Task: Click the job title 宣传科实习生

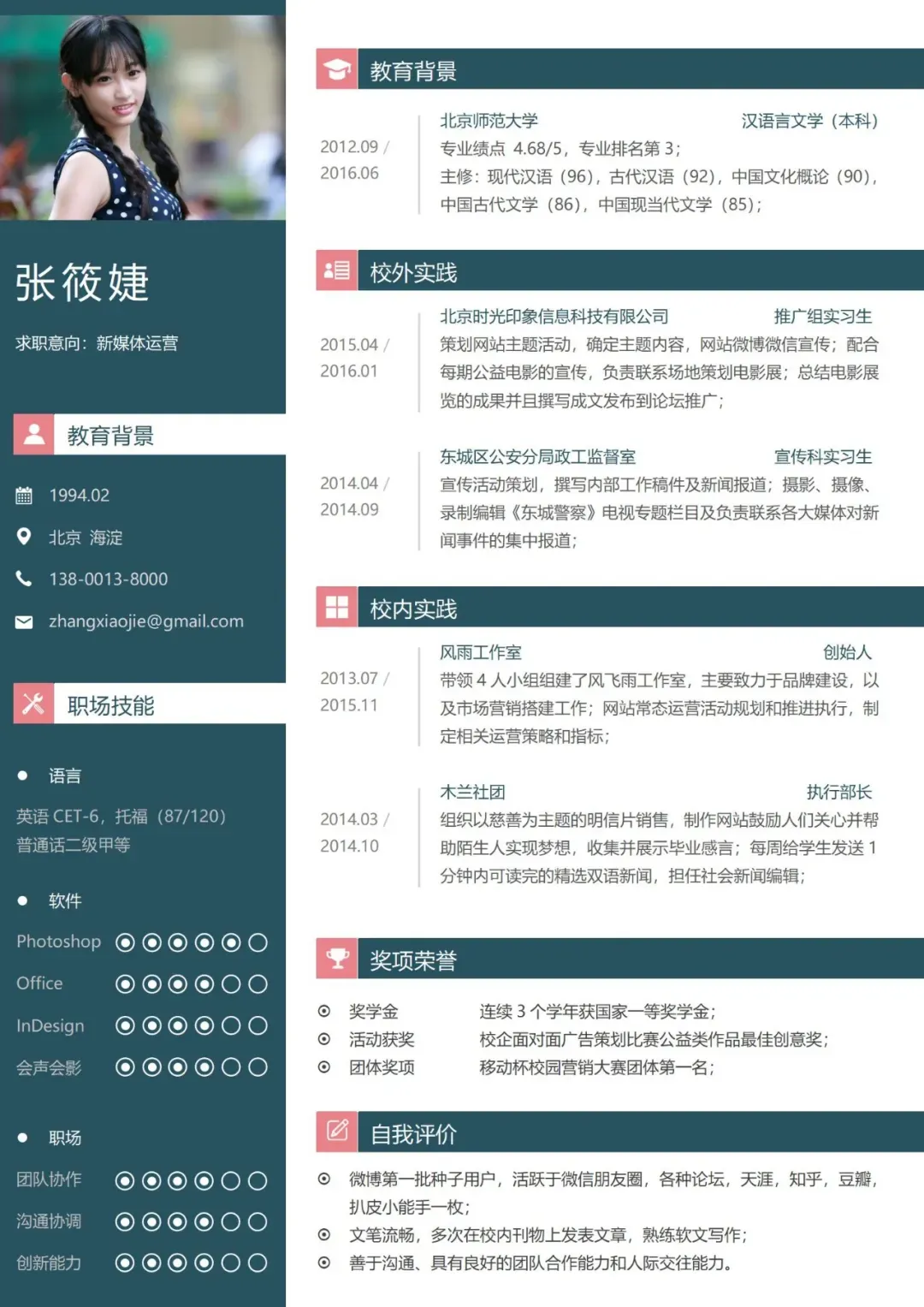Action: (822, 457)
